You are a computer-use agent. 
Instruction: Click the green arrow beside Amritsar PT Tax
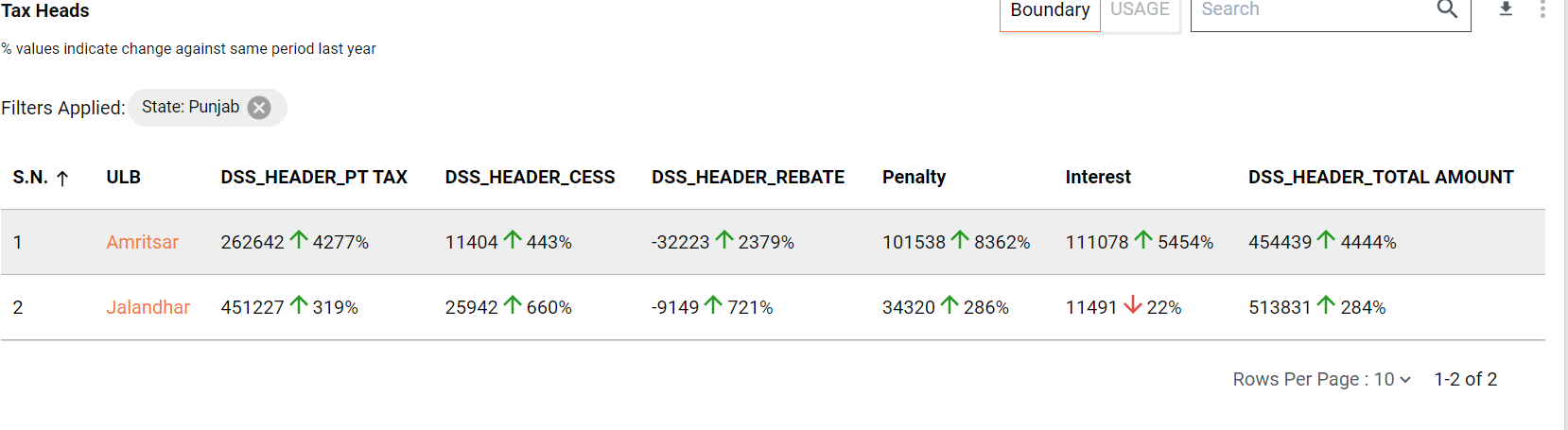pos(299,240)
